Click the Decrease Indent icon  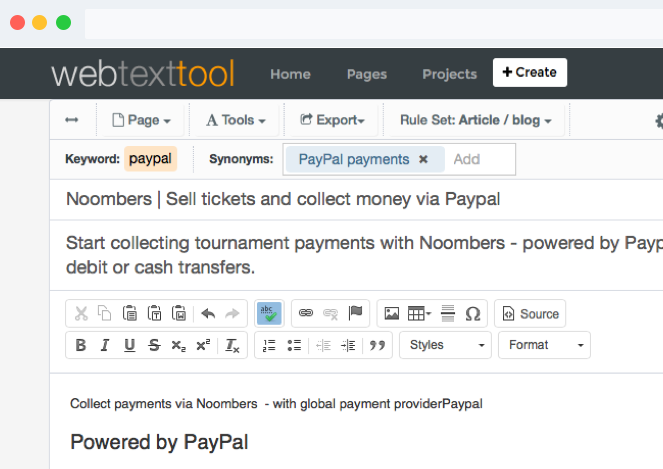pos(323,346)
